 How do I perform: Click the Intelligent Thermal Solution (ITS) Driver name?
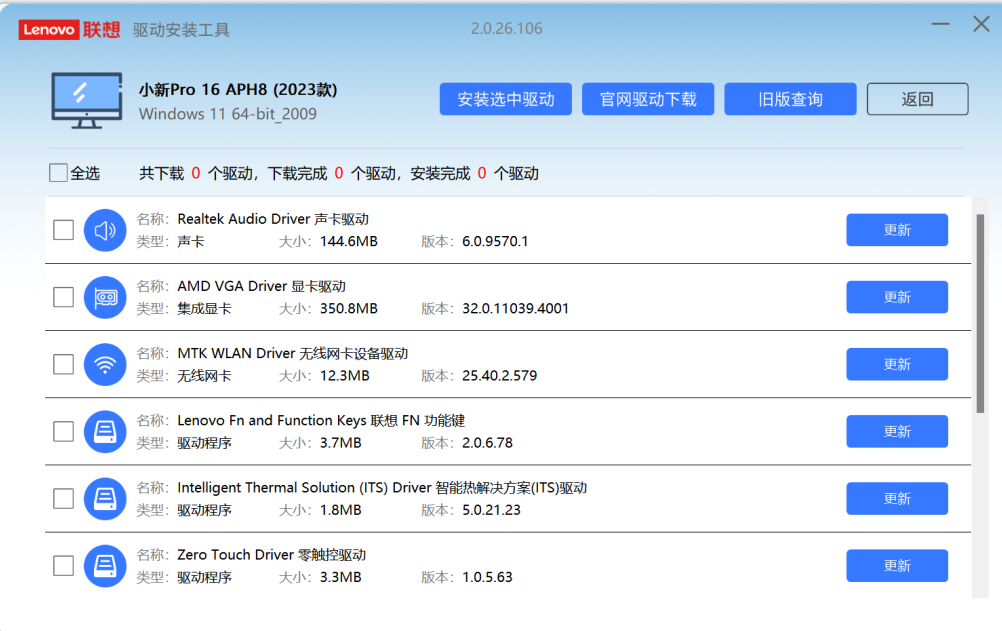coord(382,488)
